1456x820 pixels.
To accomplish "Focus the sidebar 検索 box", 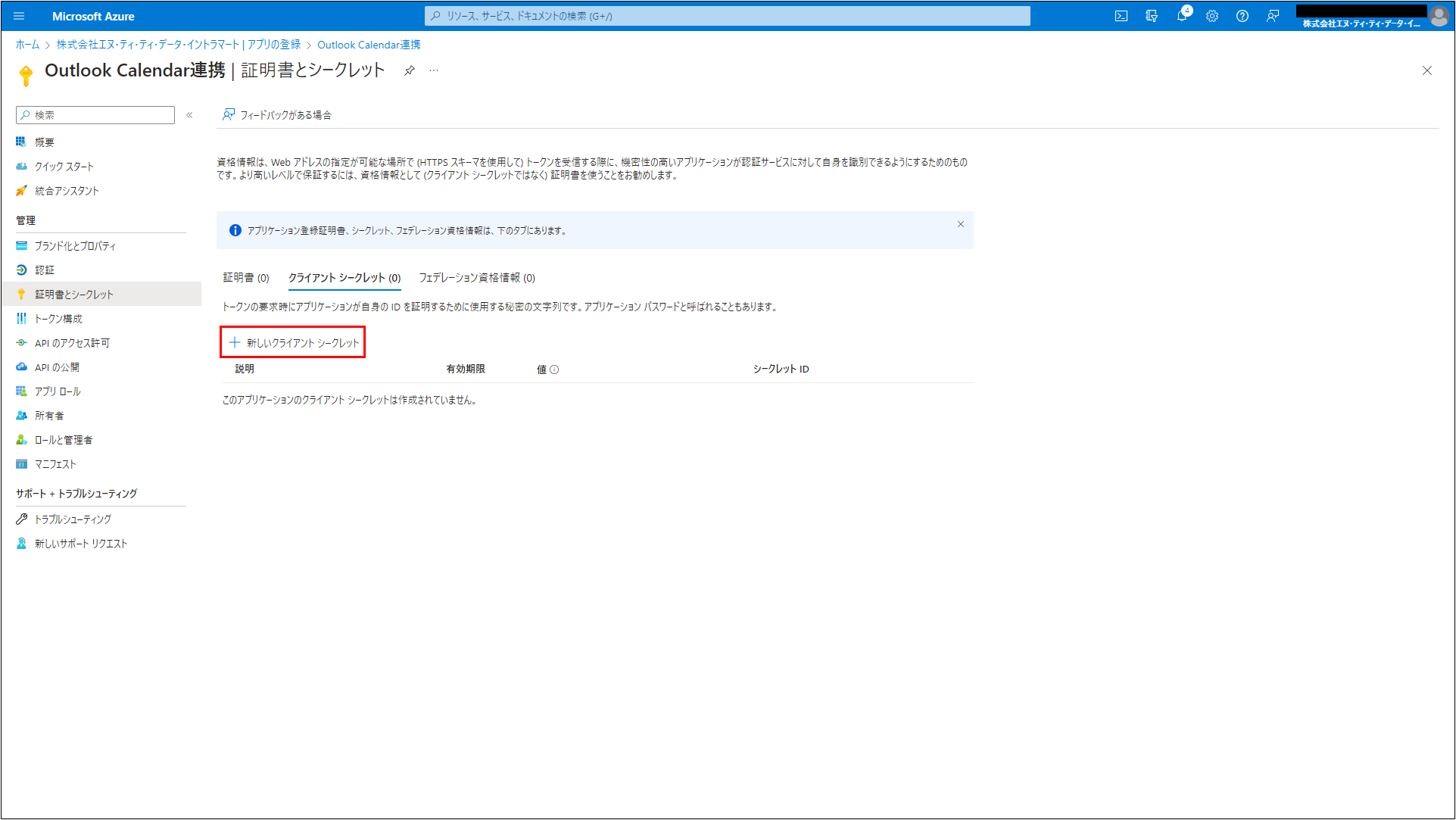I will 95,115.
